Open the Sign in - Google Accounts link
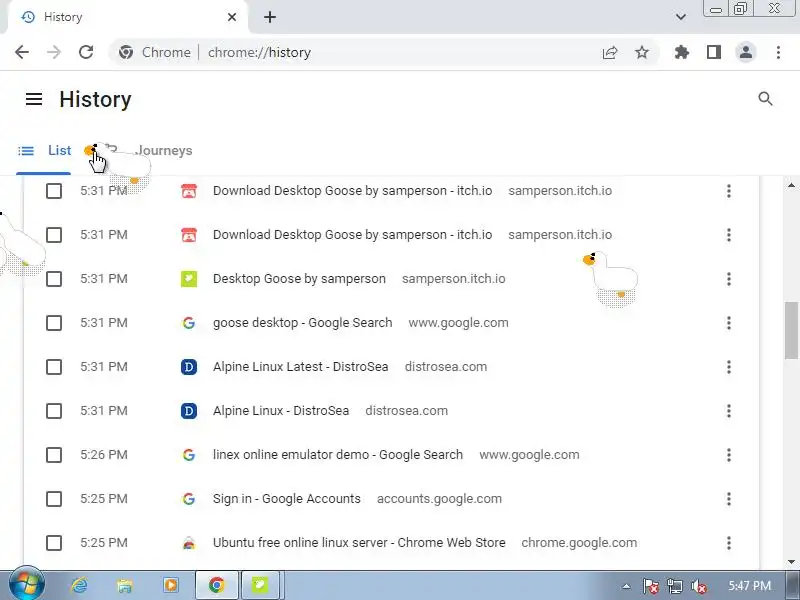Screen dimensions: 800x600 287,499
